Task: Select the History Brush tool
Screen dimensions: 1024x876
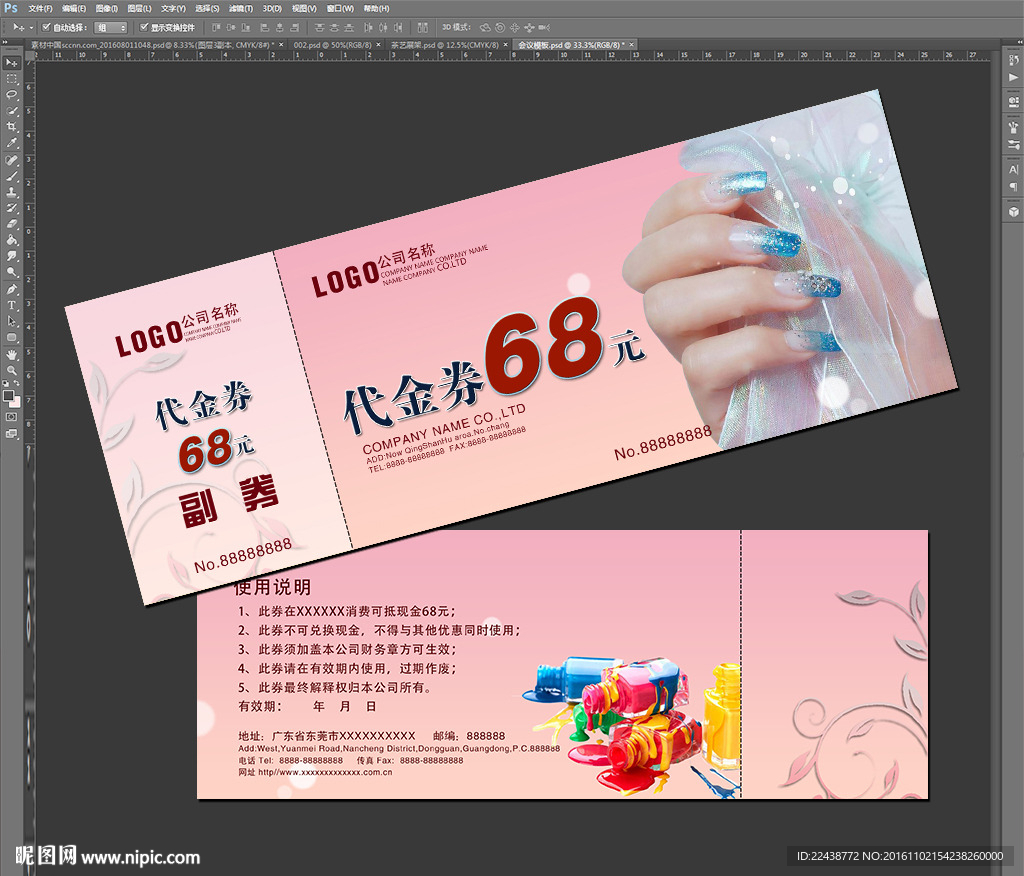Action: click(x=12, y=208)
